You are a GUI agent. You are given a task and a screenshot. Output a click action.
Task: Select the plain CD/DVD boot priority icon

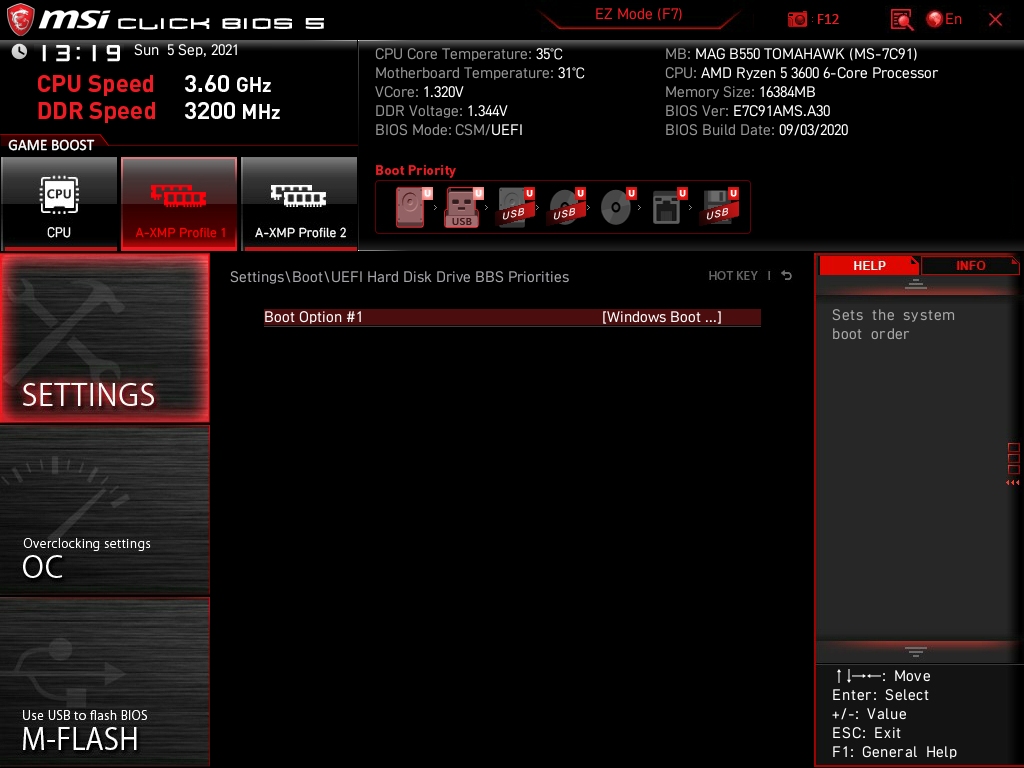coord(617,207)
